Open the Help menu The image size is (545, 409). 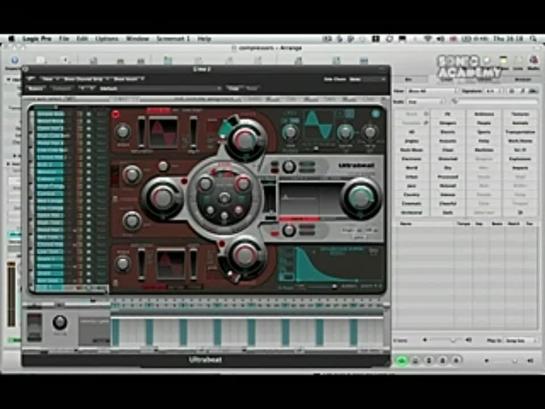(204, 39)
